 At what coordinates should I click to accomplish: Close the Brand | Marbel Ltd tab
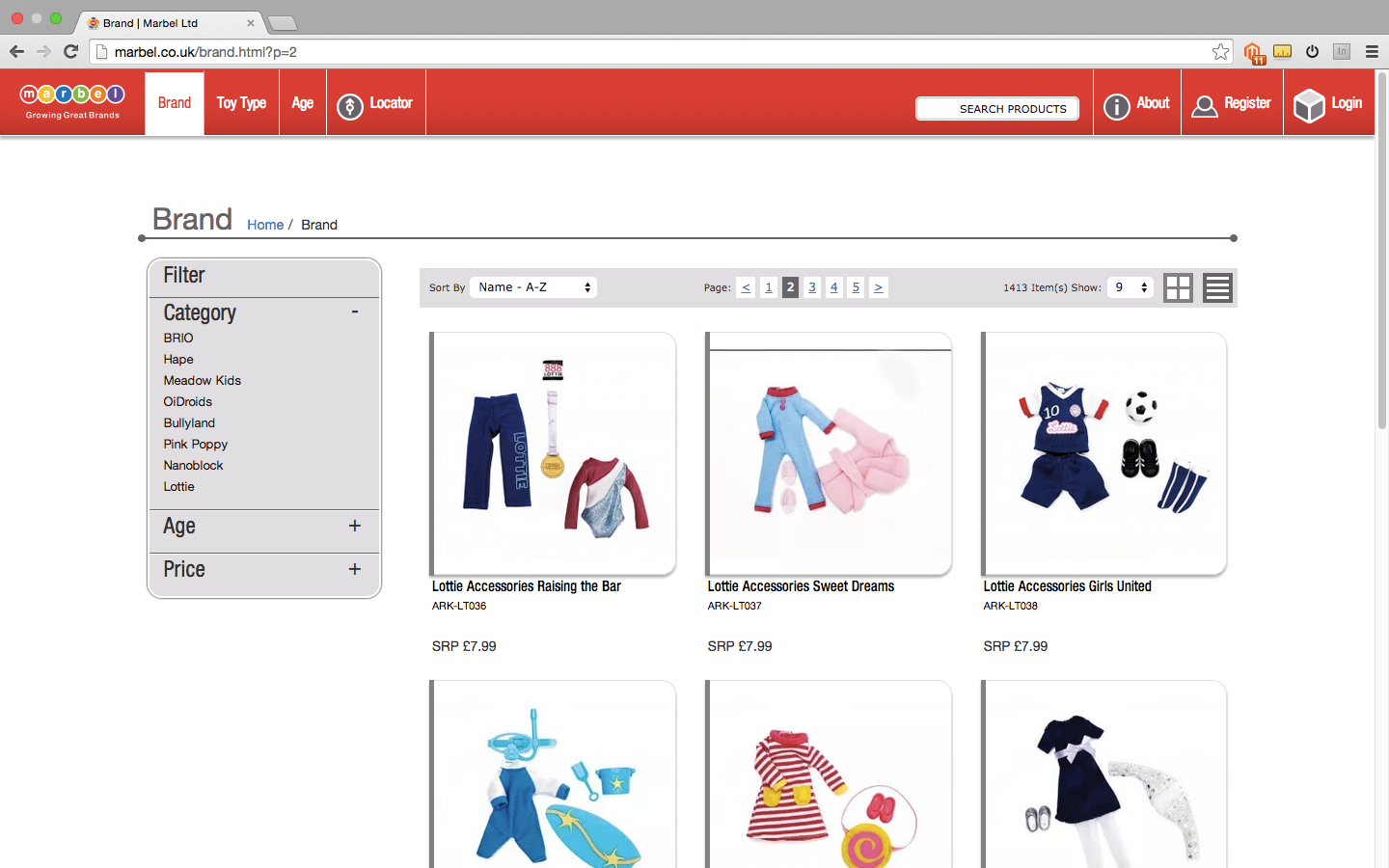(x=250, y=22)
